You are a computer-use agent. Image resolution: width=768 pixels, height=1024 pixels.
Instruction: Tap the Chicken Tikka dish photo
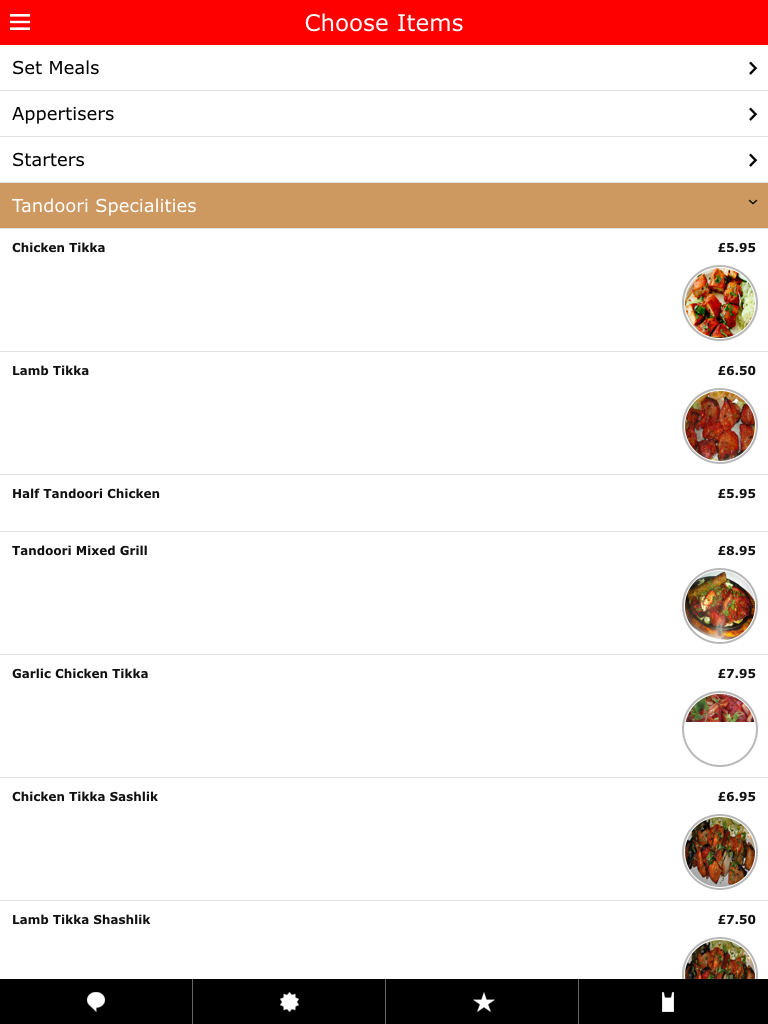pos(720,303)
